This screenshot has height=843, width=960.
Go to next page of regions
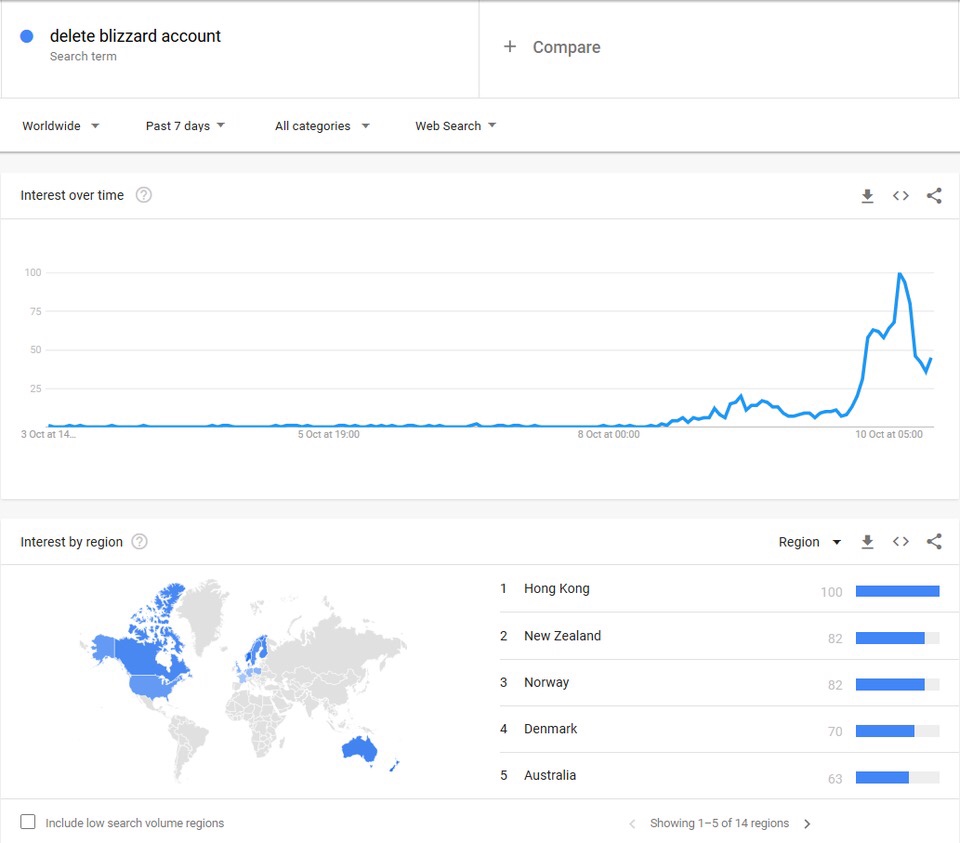click(807, 824)
